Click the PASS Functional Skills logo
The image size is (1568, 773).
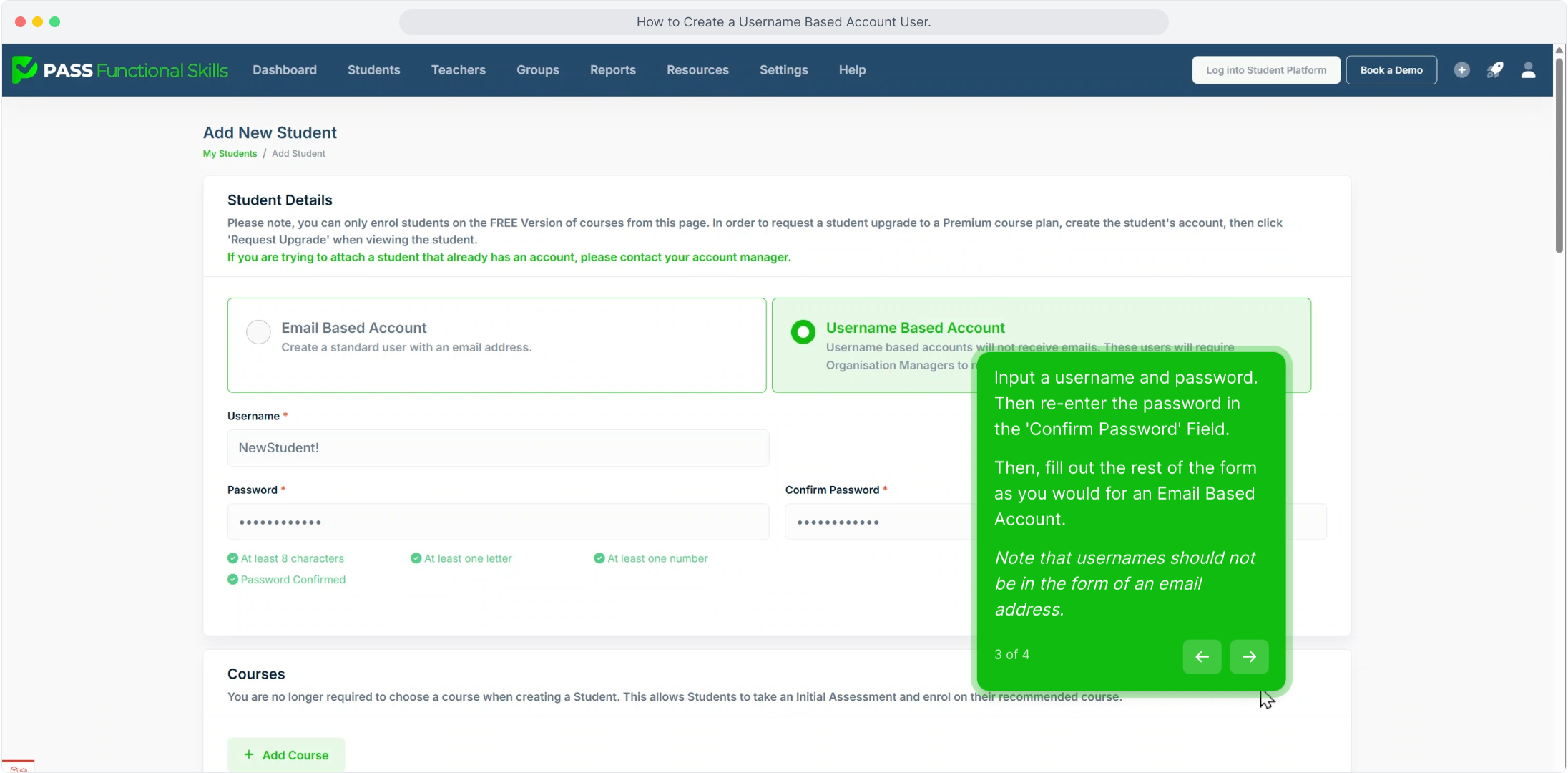pyautogui.click(x=120, y=70)
